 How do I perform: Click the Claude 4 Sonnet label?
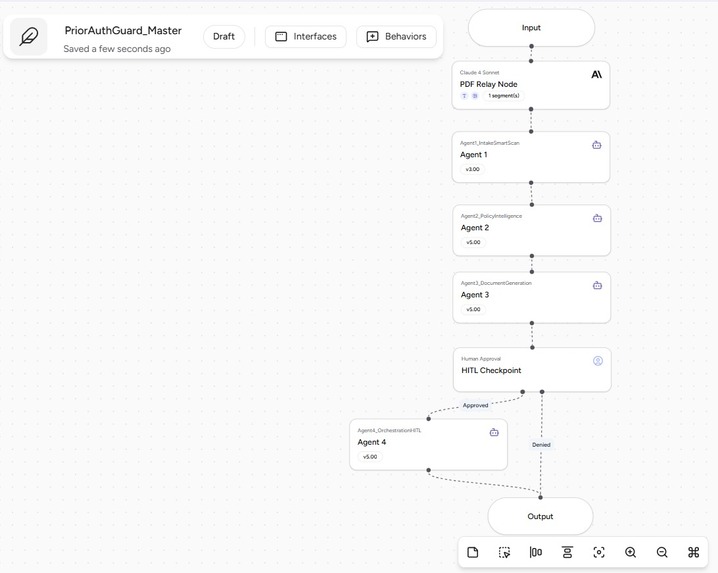coord(479,72)
